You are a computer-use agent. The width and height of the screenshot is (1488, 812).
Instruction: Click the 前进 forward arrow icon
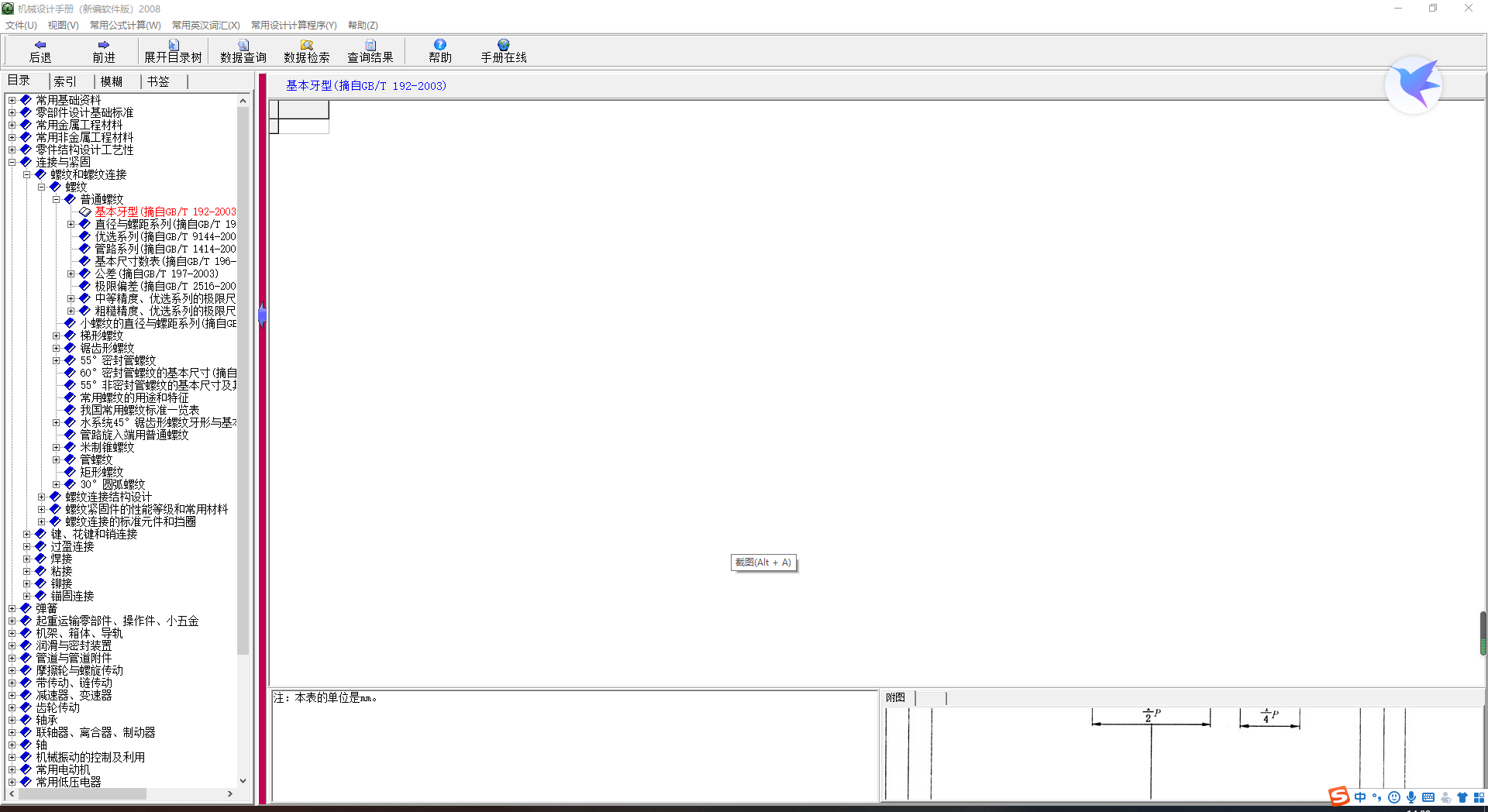(x=104, y=45)
